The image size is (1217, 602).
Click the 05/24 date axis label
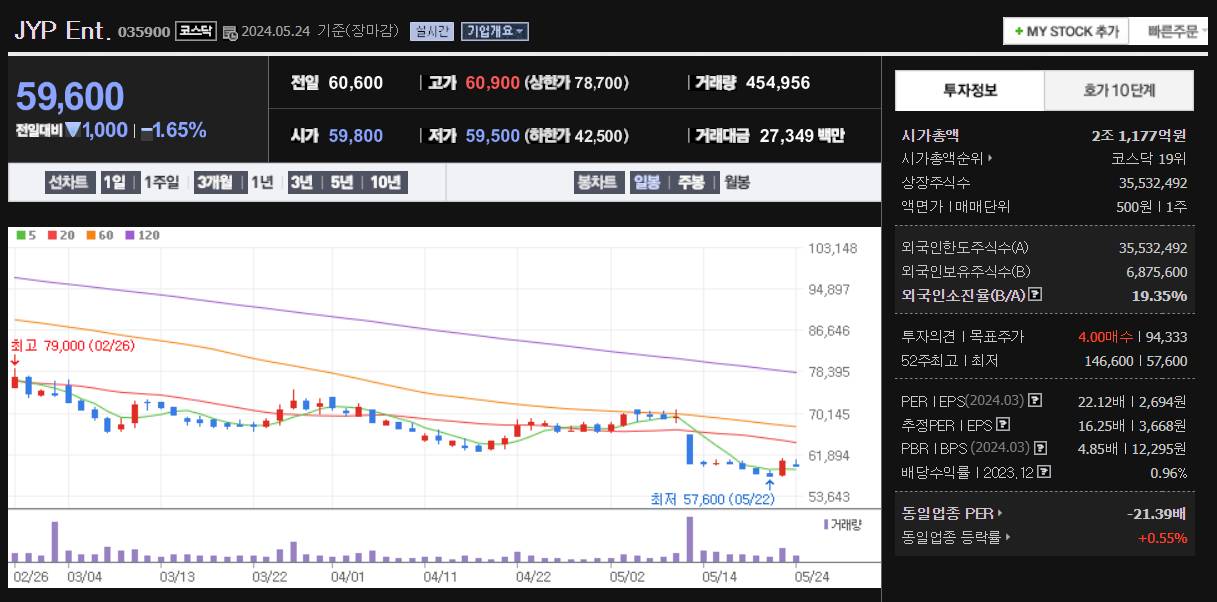[x=811, y=577]
